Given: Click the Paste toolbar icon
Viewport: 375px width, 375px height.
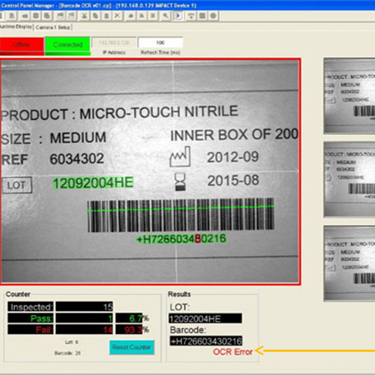Looking at the screenshot, I should 106,16.
